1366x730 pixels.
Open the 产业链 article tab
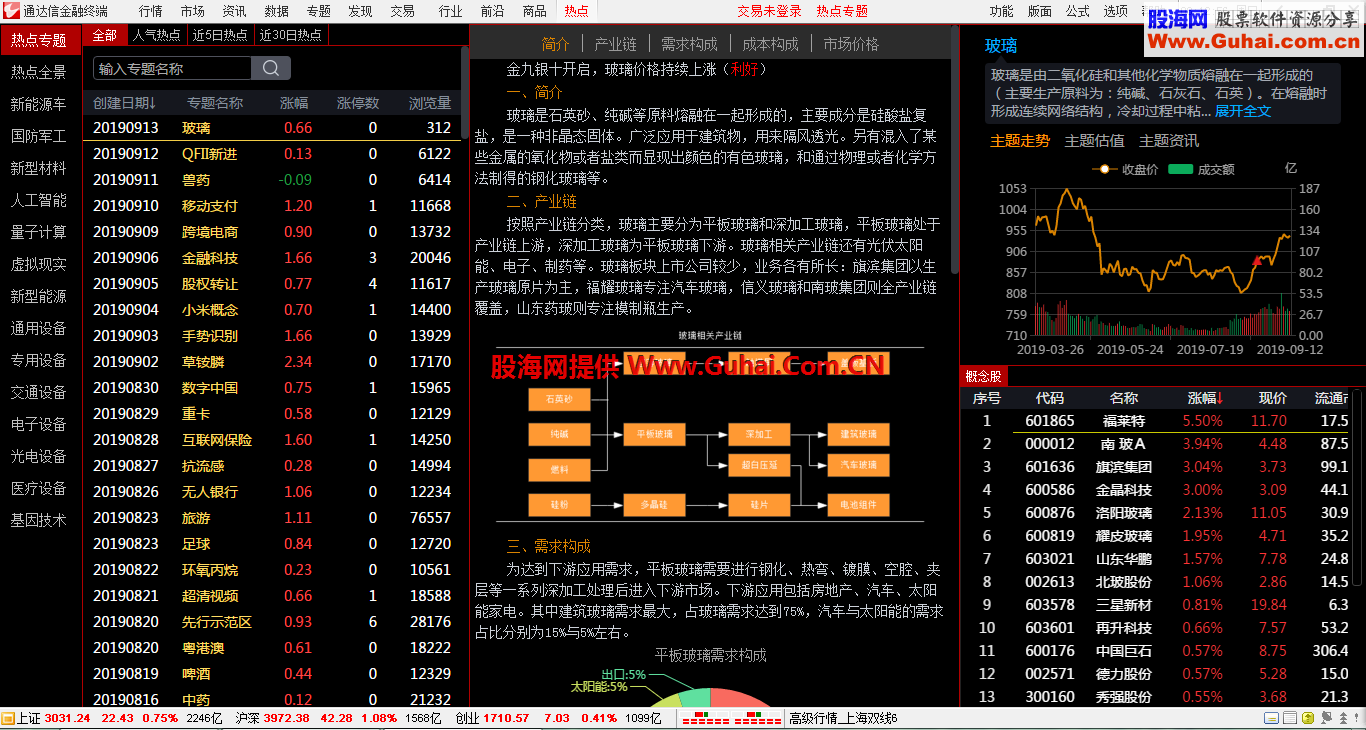tap(615, 44)
